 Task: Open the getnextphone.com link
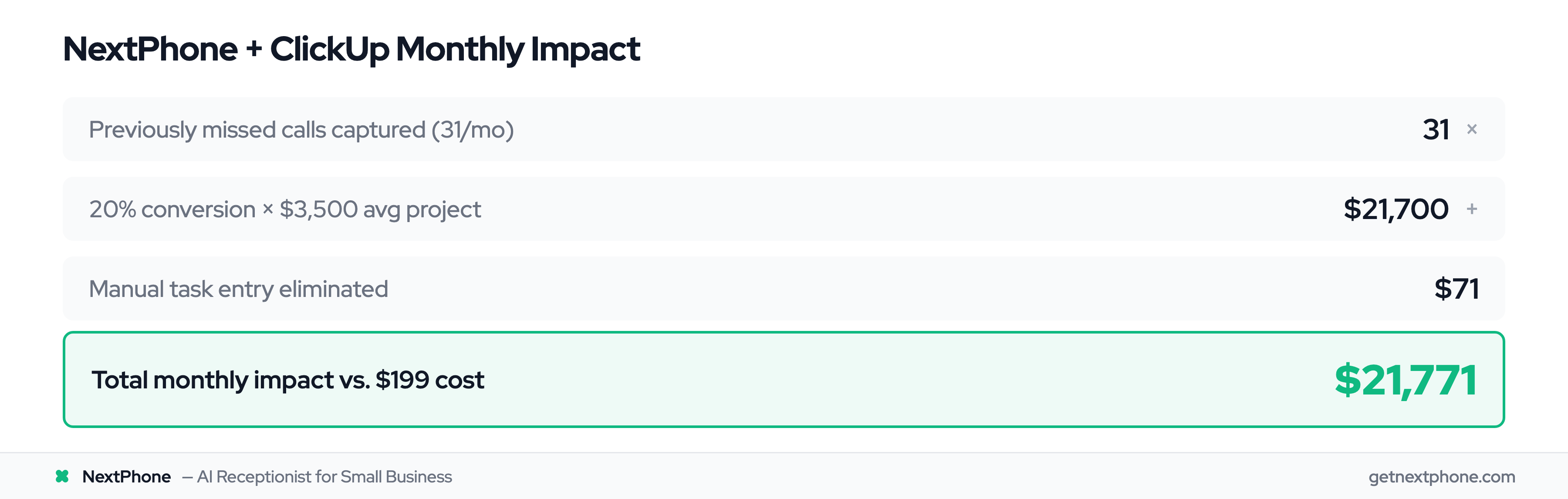pos(1441,476)
